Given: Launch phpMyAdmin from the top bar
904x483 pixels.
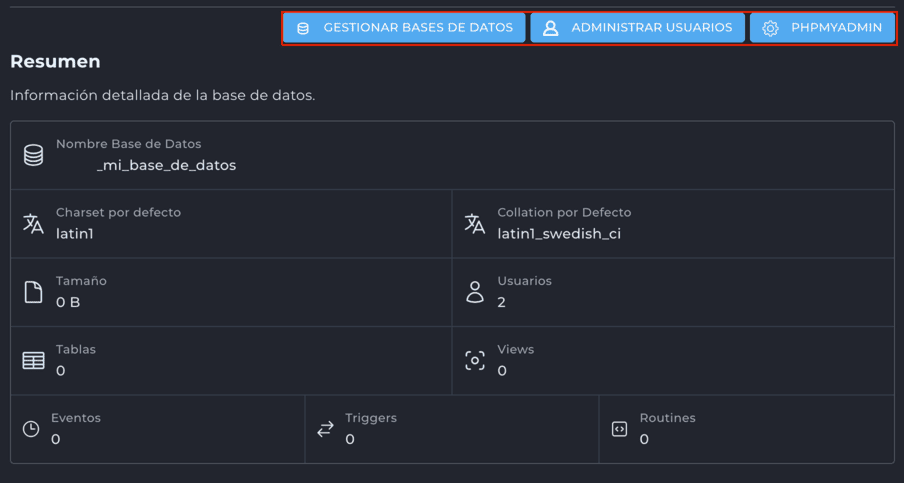Looking at the screenshot, I should 822,28.
